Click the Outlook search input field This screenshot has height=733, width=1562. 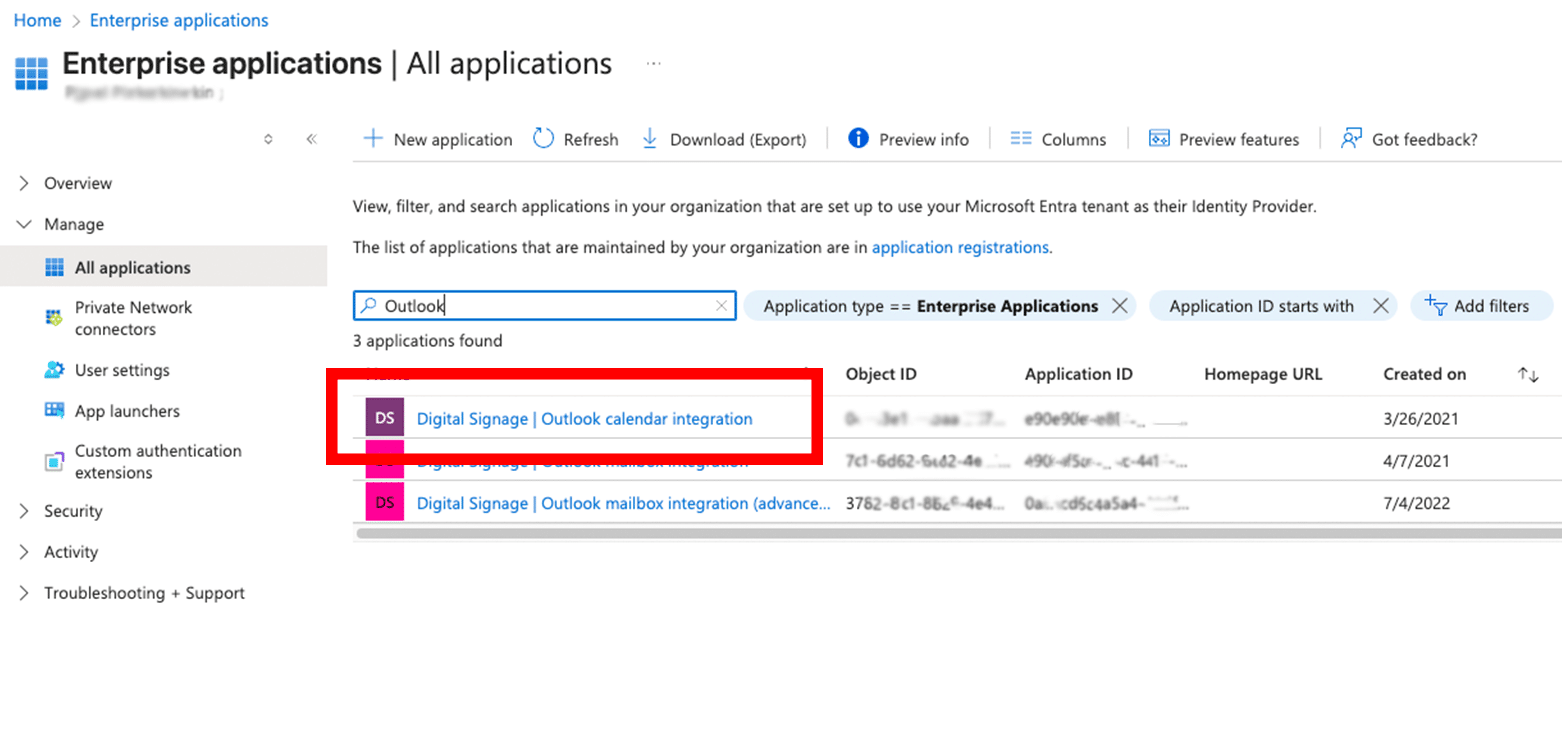(545, 306)
